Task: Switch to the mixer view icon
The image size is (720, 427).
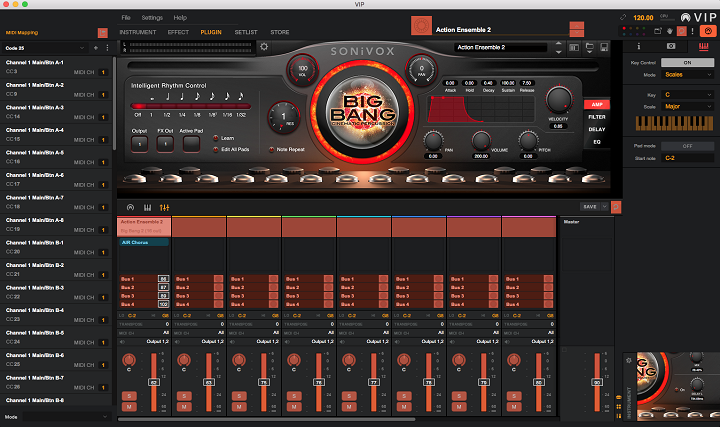Action: click(x=164, y=207)
